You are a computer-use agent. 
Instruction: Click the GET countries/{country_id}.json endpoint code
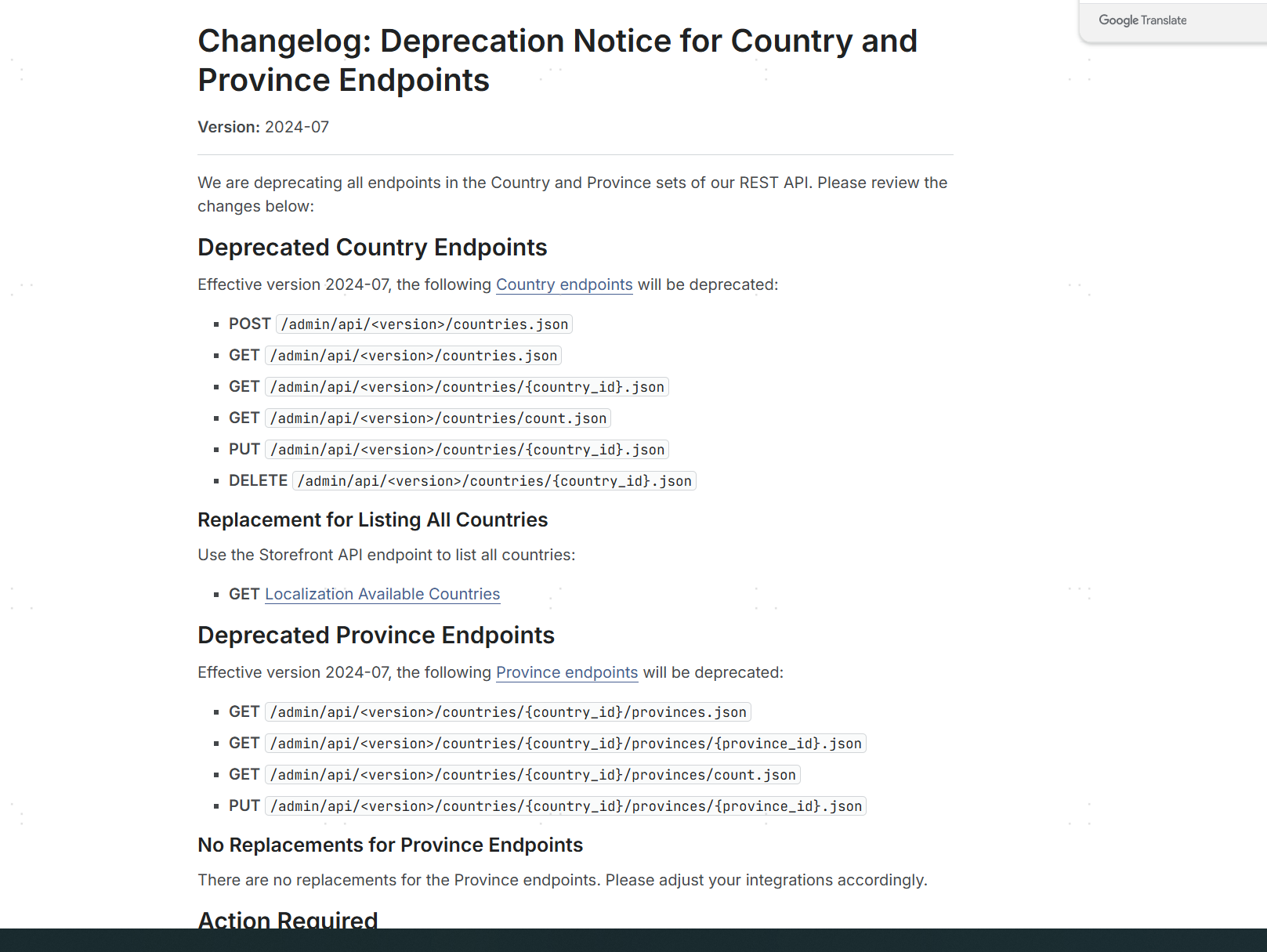click(x=467, y=387)
